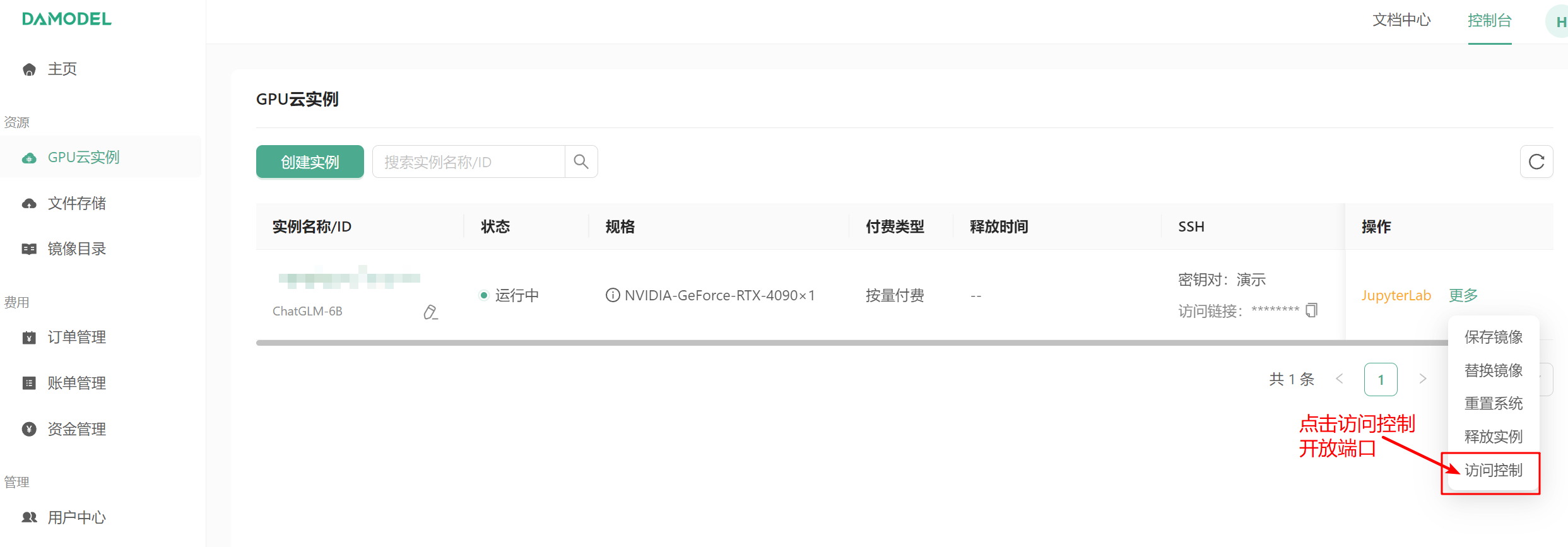Refresh the instance list
Viewport: 1568px width, 547px height.
point(1536,162)
